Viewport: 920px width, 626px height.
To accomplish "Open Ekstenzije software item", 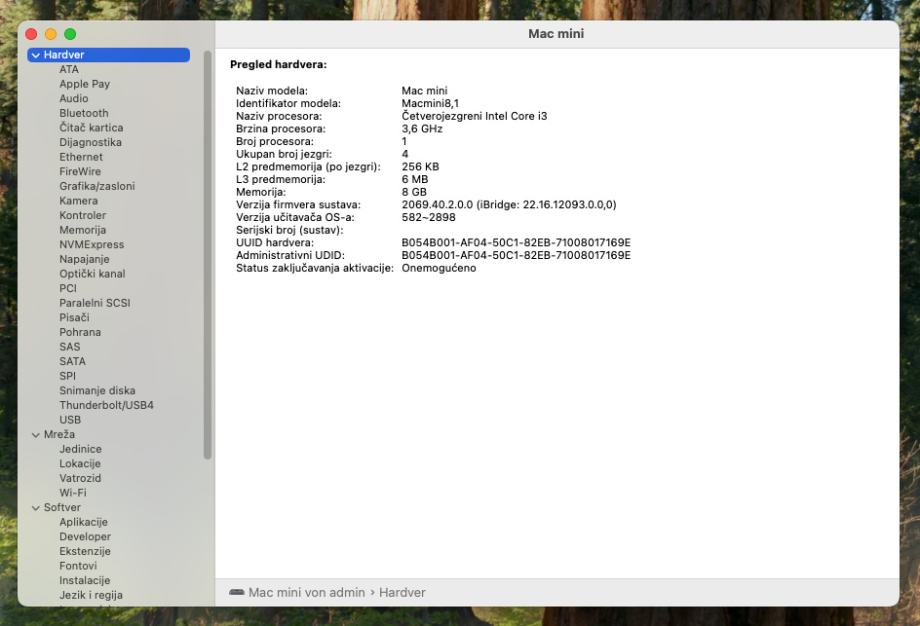I will [x=84, y=551].
